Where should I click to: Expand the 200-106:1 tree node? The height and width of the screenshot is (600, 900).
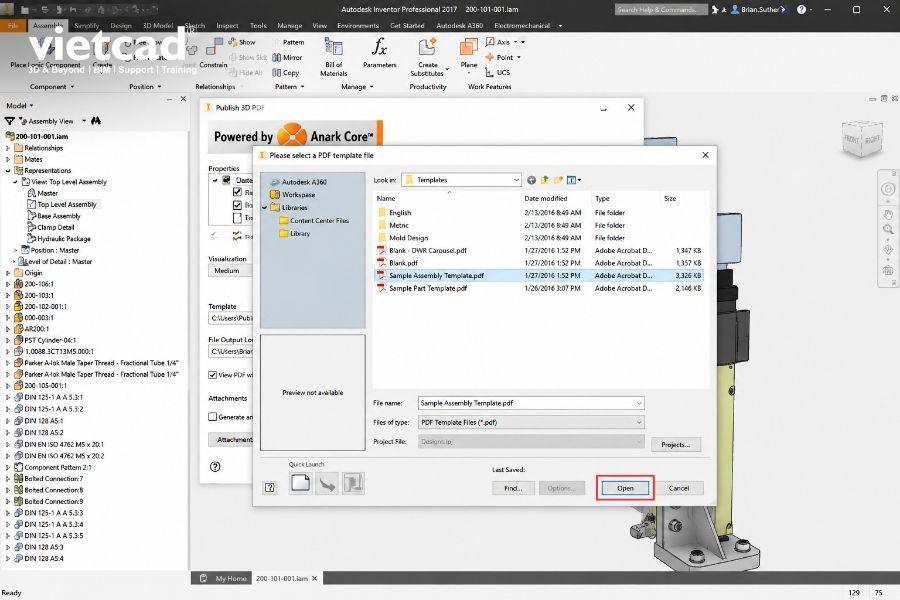click(x=7, y=284)
